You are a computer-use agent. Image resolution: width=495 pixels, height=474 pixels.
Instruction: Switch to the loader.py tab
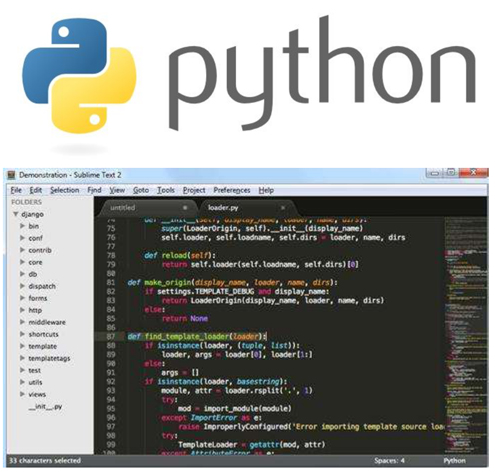coord(247,208)
